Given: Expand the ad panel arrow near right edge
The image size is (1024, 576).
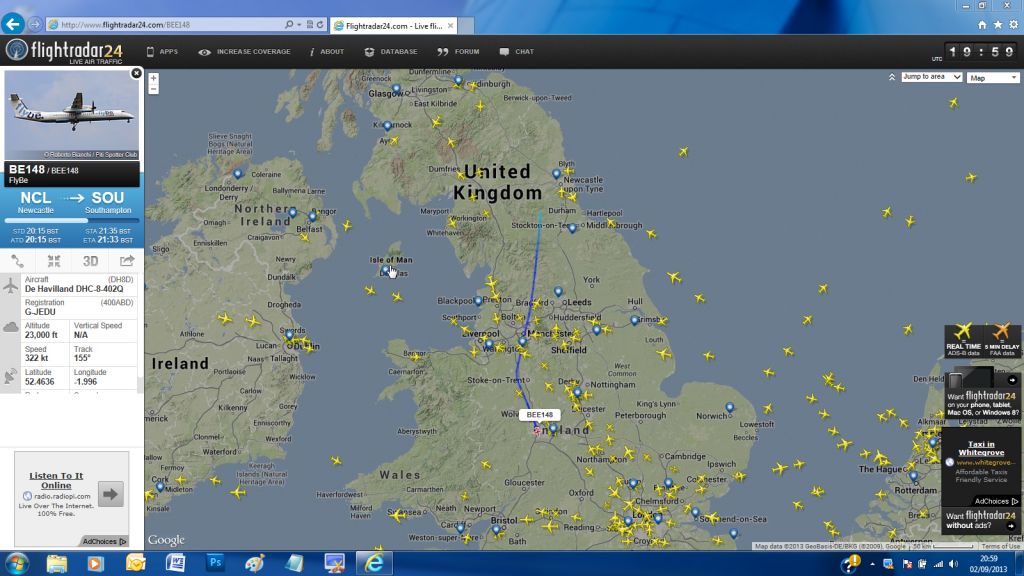Looking at the screenshot, I should [1012, 379].
